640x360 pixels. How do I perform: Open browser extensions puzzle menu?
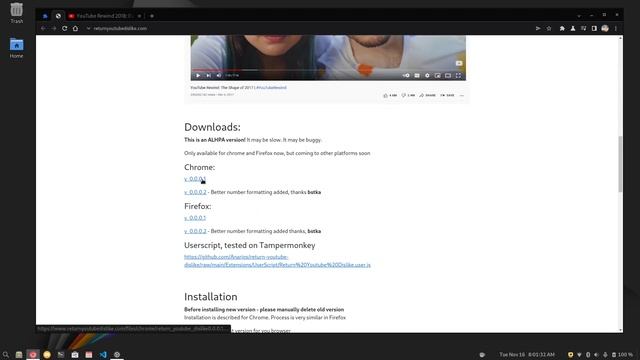click(x=562, y=29)
